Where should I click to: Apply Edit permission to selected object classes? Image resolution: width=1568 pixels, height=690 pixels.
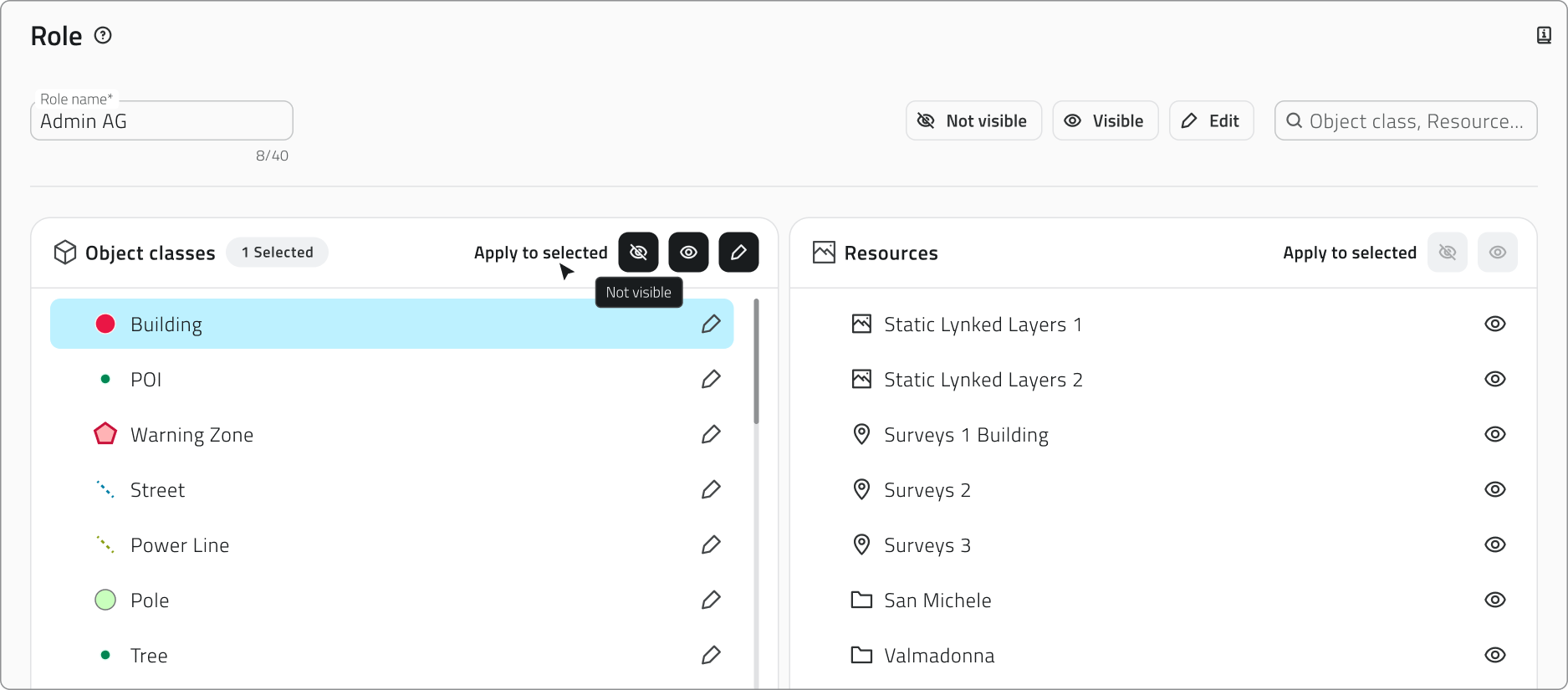coord(738,253)
